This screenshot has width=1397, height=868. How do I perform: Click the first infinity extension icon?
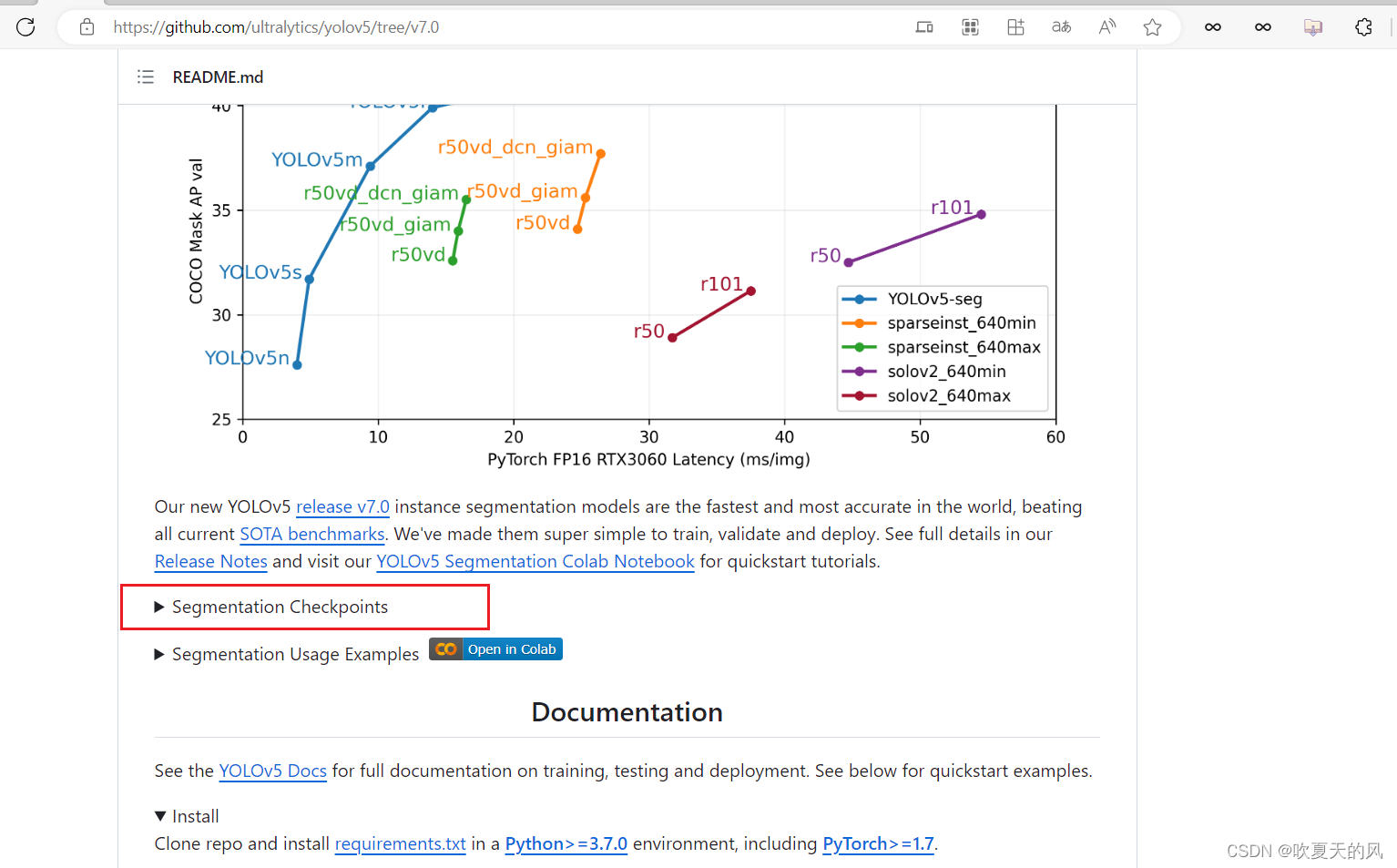pyautogui.click(x=1213, y=27)
